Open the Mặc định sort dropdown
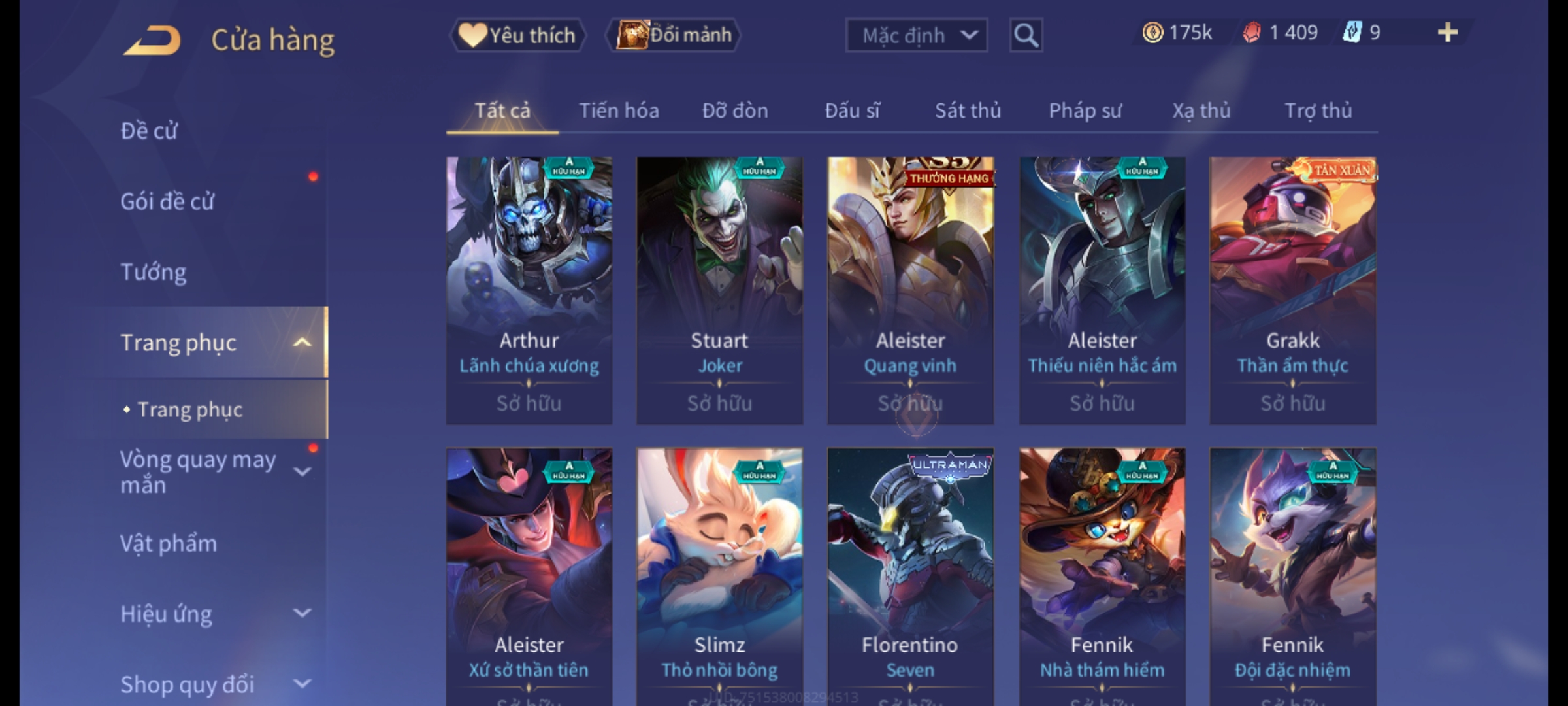This screenshot has width=1568, height=706. (x=916, y=35)
